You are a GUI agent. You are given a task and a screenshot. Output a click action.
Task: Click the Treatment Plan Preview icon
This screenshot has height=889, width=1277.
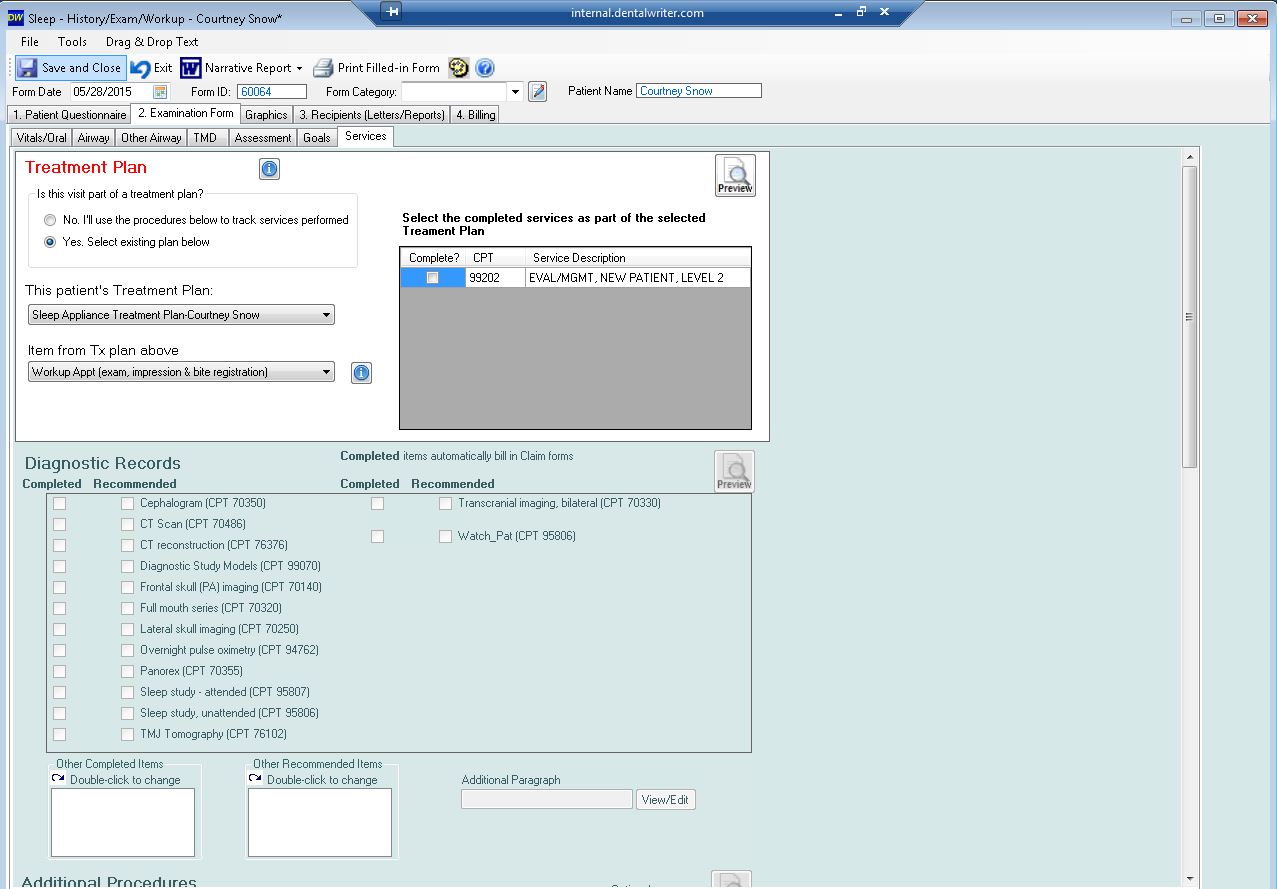pyautogui.click(x=735, y=175)
